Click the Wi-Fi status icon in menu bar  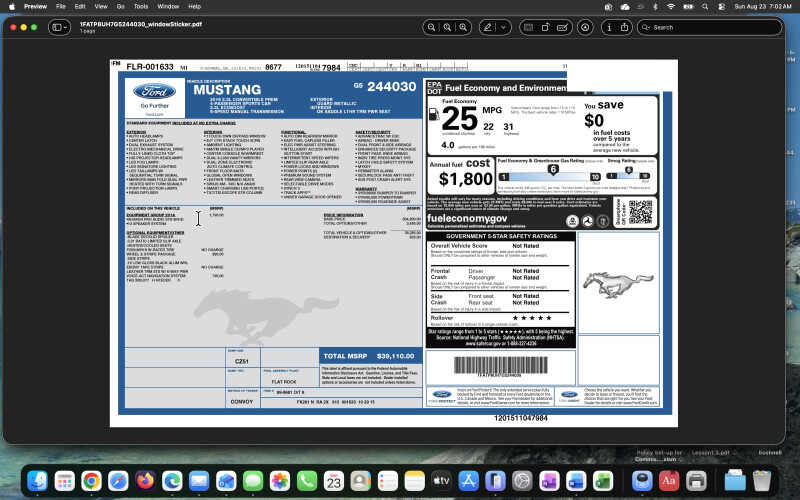(x=671, y=7)
